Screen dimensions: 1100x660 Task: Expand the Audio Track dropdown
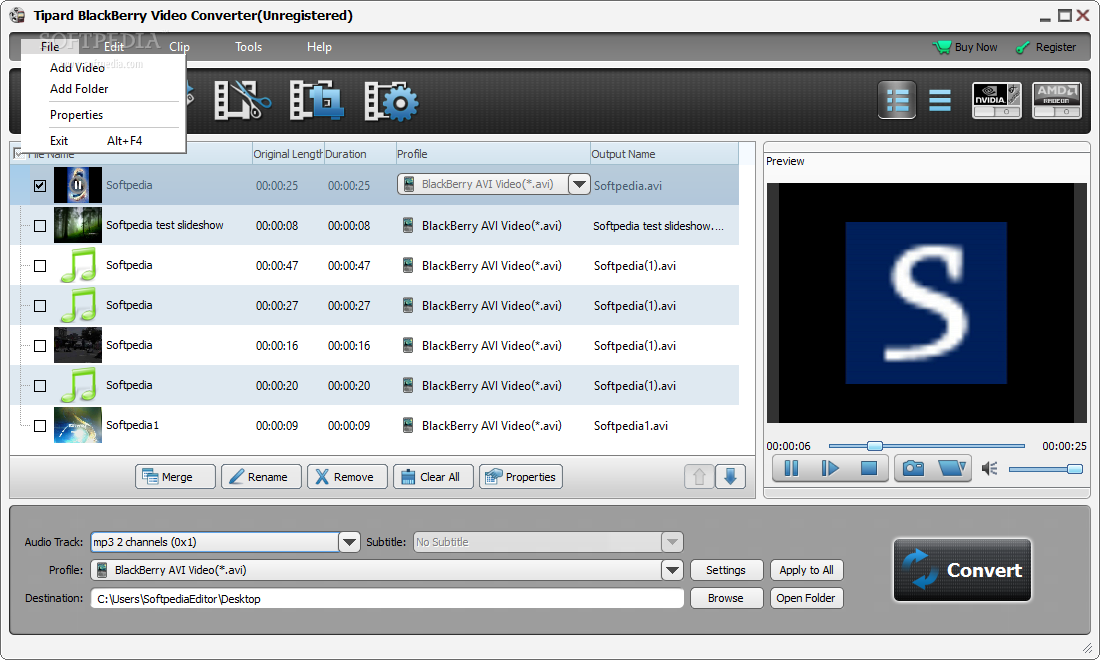349,542
